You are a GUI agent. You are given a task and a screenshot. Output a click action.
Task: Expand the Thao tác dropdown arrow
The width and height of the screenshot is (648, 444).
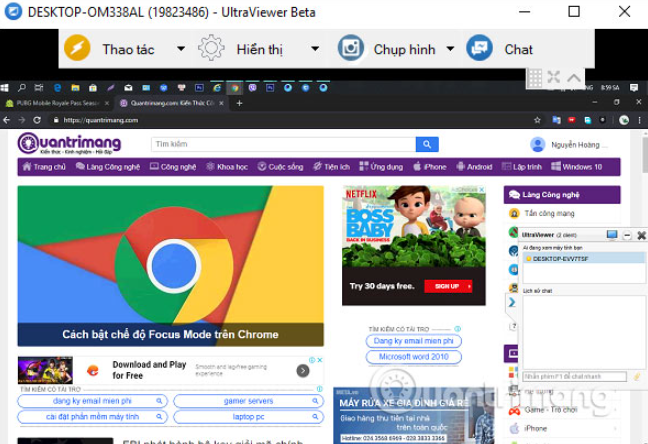pyautogui.click(x=181, y=49)
